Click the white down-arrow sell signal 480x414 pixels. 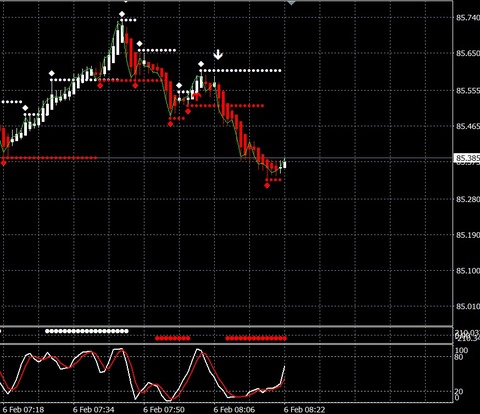tap(218, 55)
